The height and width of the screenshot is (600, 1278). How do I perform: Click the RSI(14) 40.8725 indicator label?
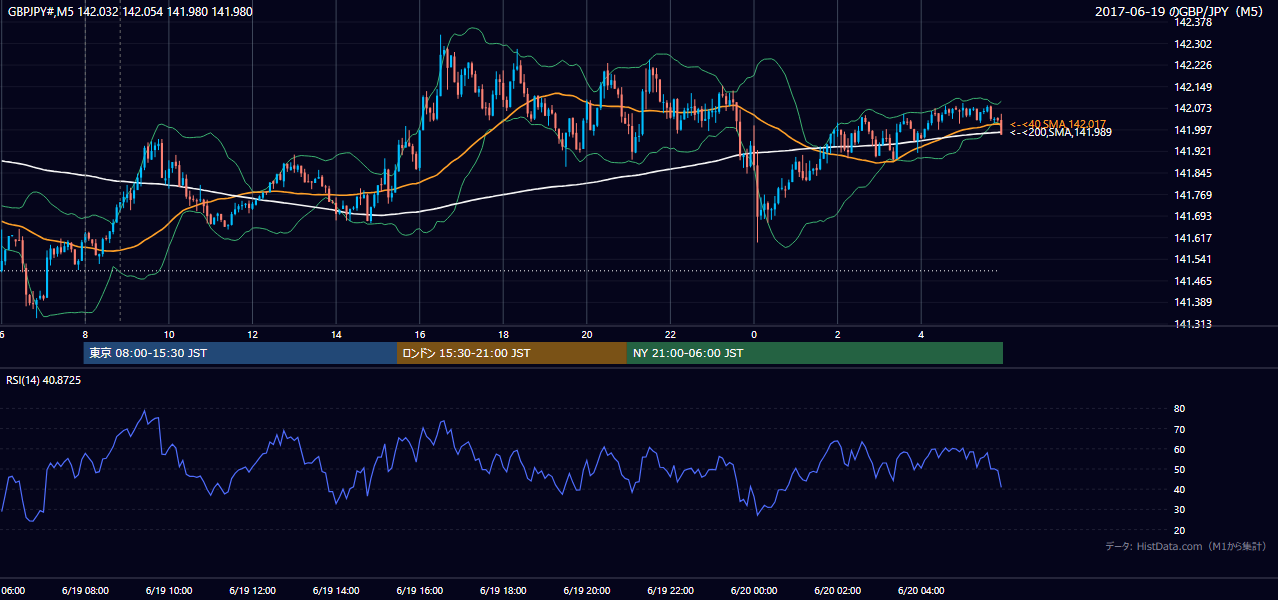(43, 381)
